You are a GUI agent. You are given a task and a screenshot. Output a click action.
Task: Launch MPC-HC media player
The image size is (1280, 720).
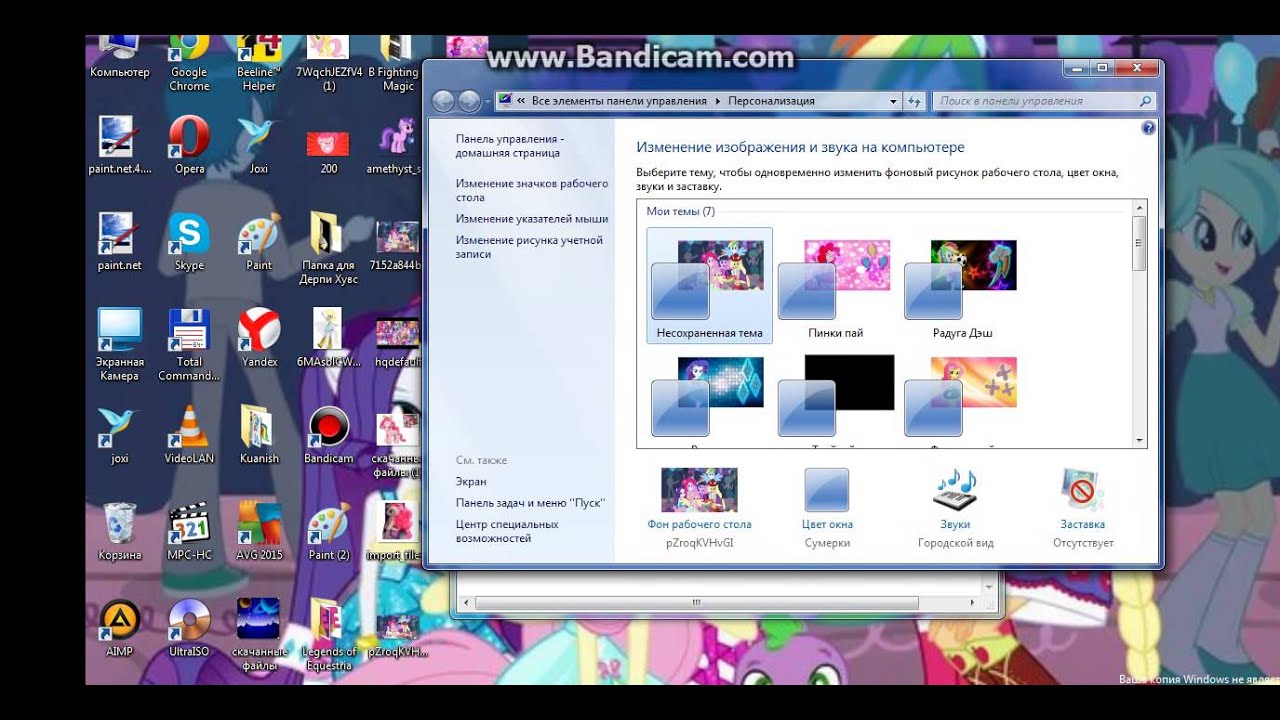click(189, 531)
